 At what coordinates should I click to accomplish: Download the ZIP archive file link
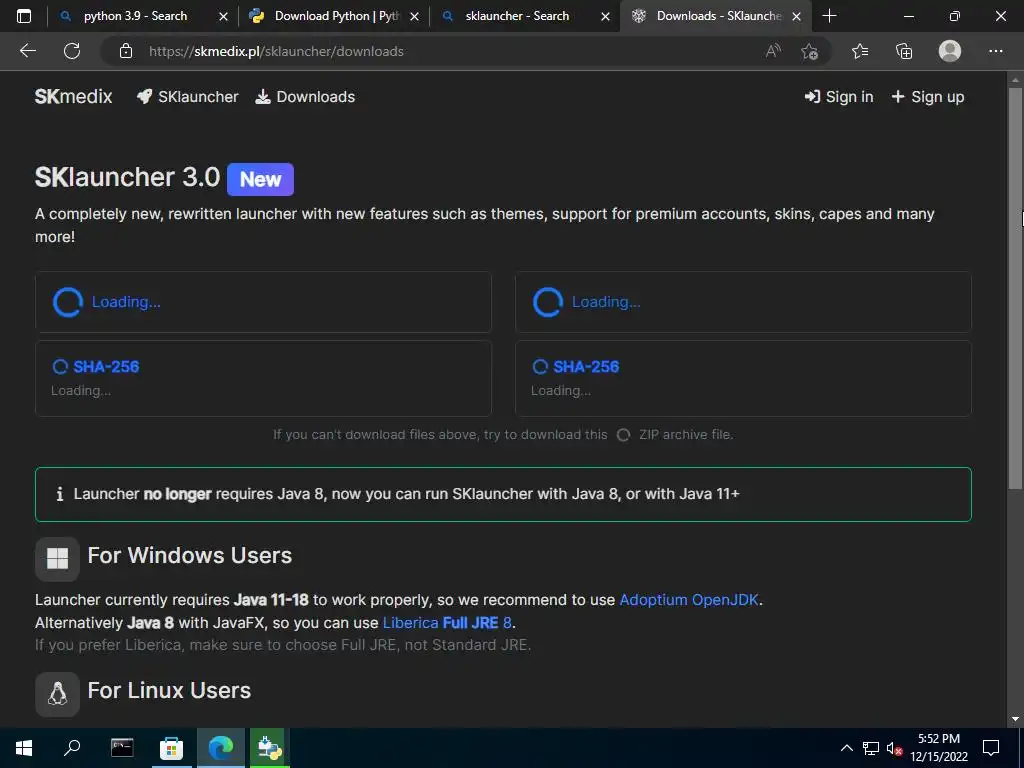(685, 434)
